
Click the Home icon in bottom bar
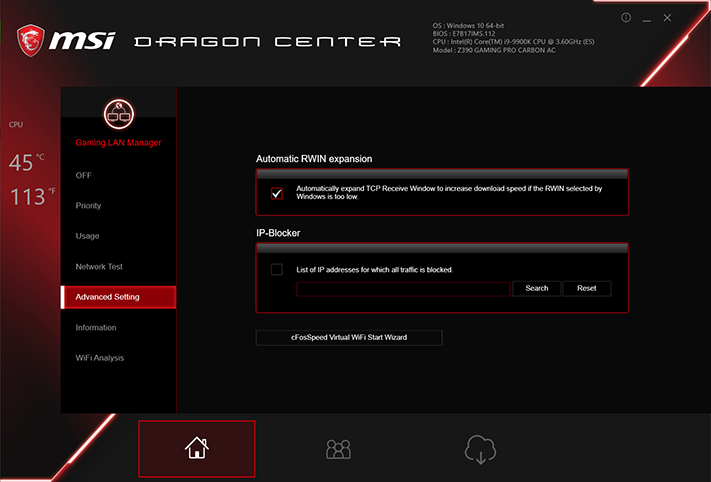(x=197, y=448)
